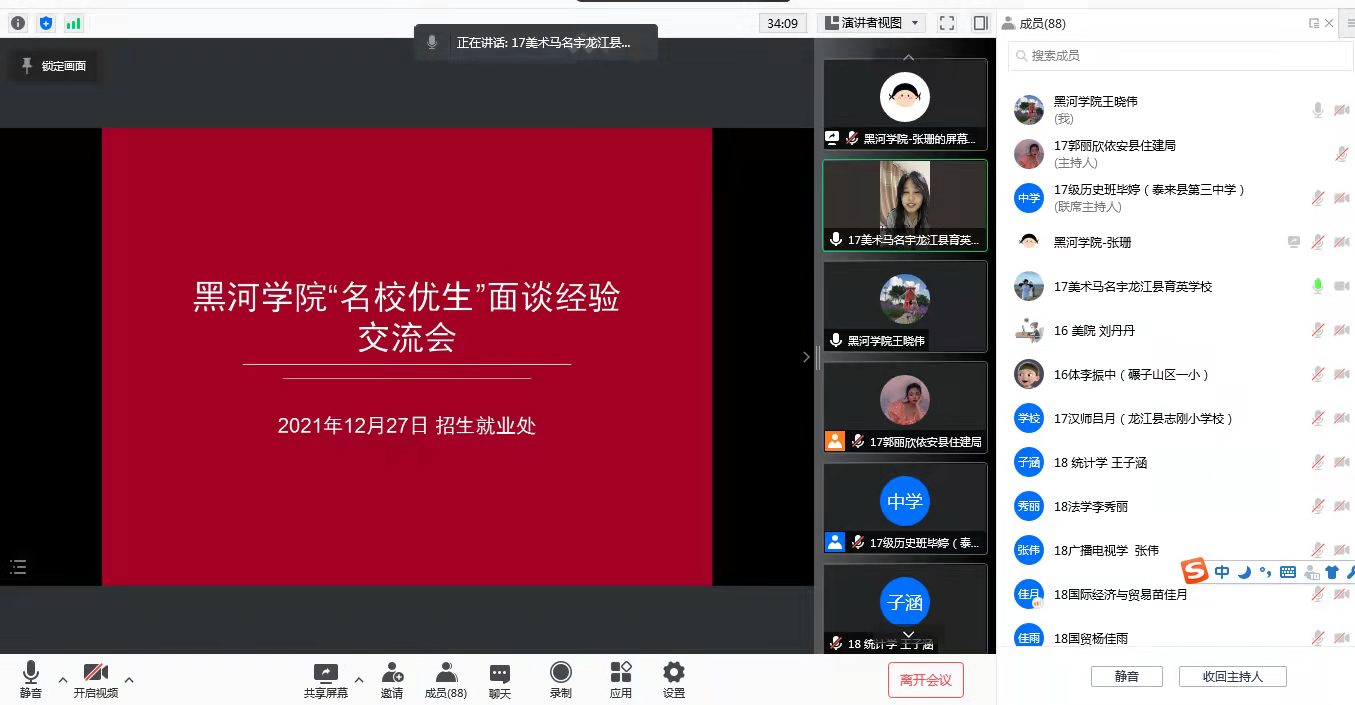This screenshot has height=705, width=1355.
Task: Click the meeting info icon top-left
Action: [18, 23]
